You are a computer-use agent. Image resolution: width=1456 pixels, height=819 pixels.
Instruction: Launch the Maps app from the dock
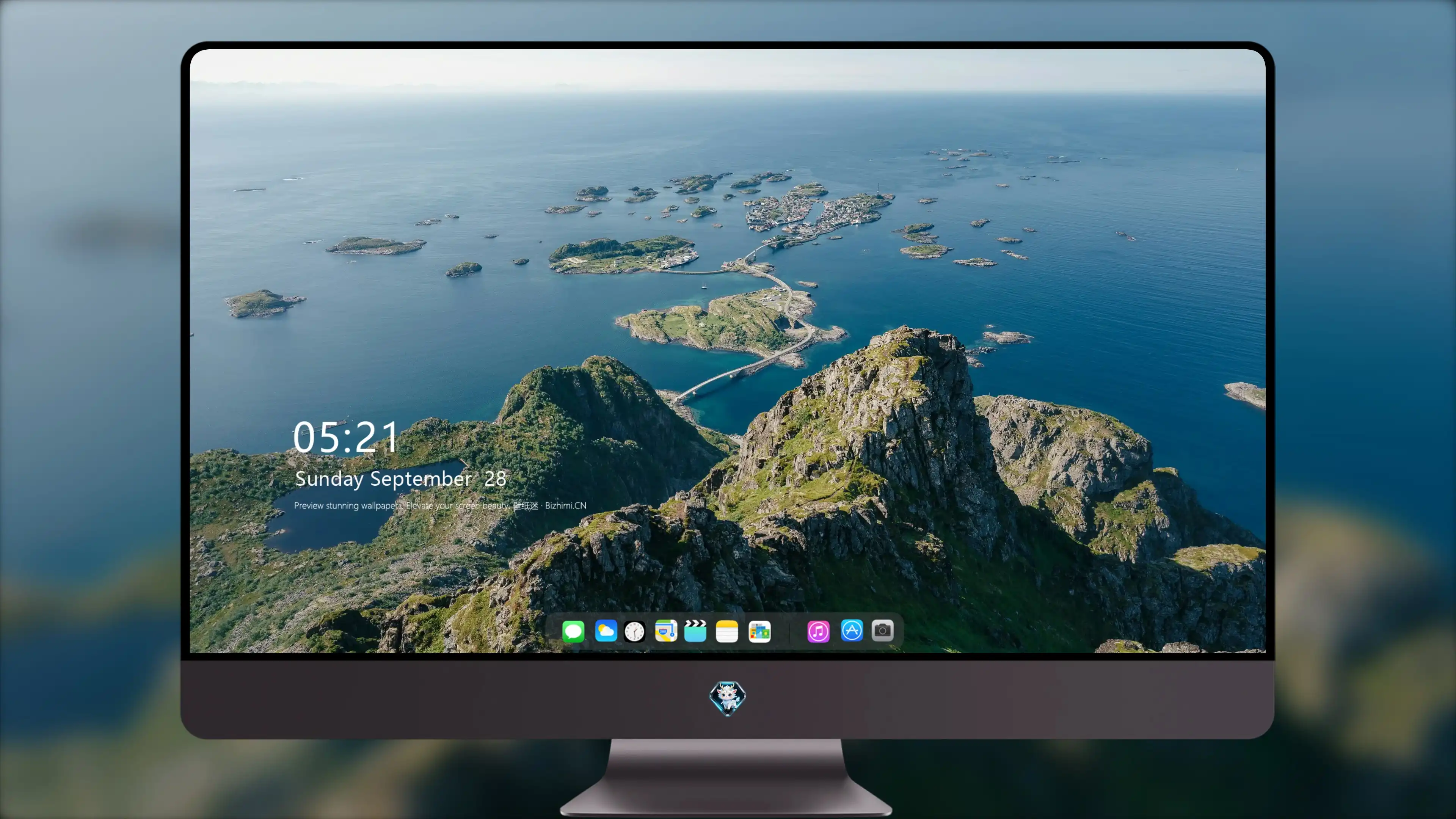666,631
